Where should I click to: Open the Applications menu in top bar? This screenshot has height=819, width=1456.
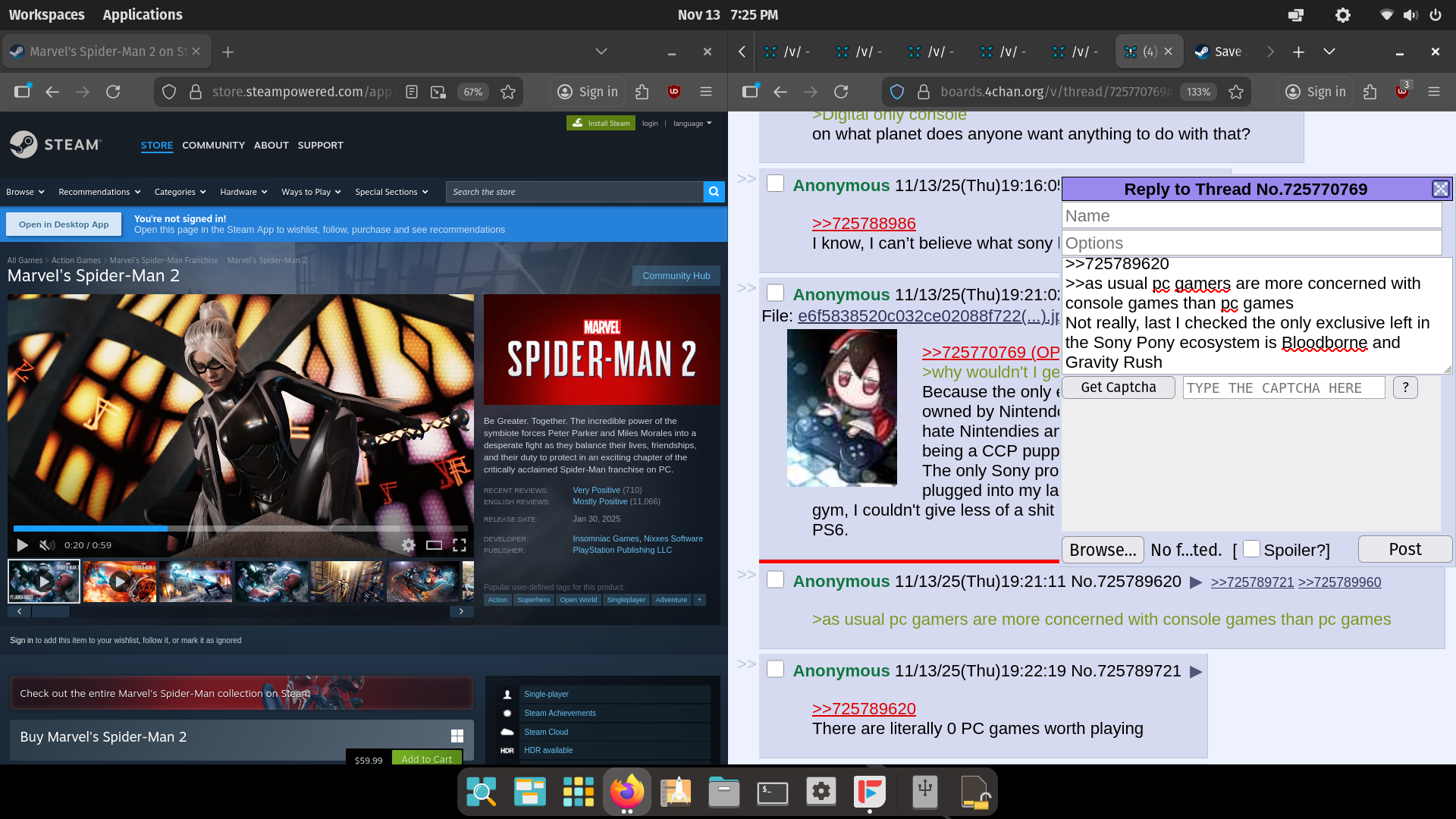click(143, 14)
